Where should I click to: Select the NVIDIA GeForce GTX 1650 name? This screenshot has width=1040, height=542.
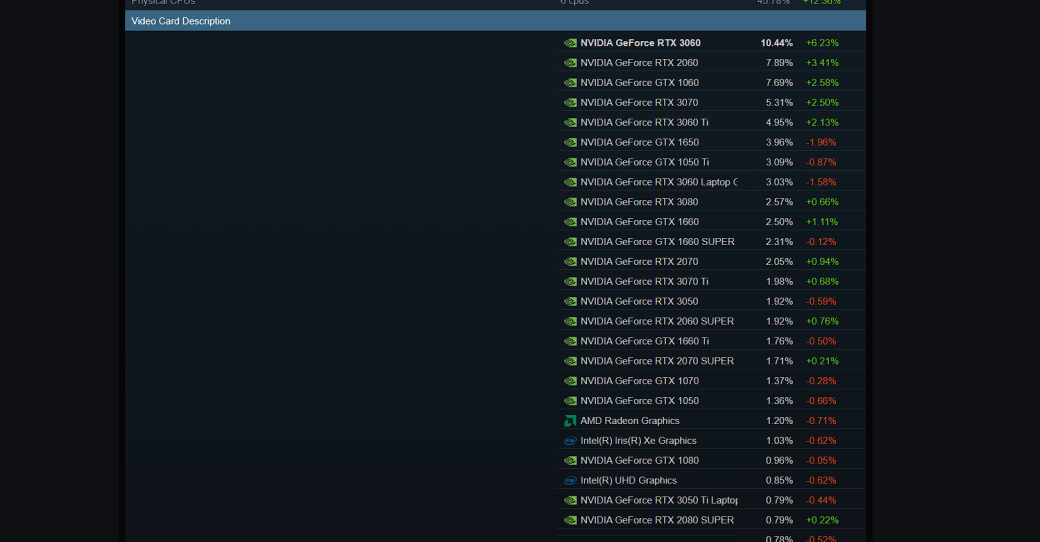click(639, 142)
